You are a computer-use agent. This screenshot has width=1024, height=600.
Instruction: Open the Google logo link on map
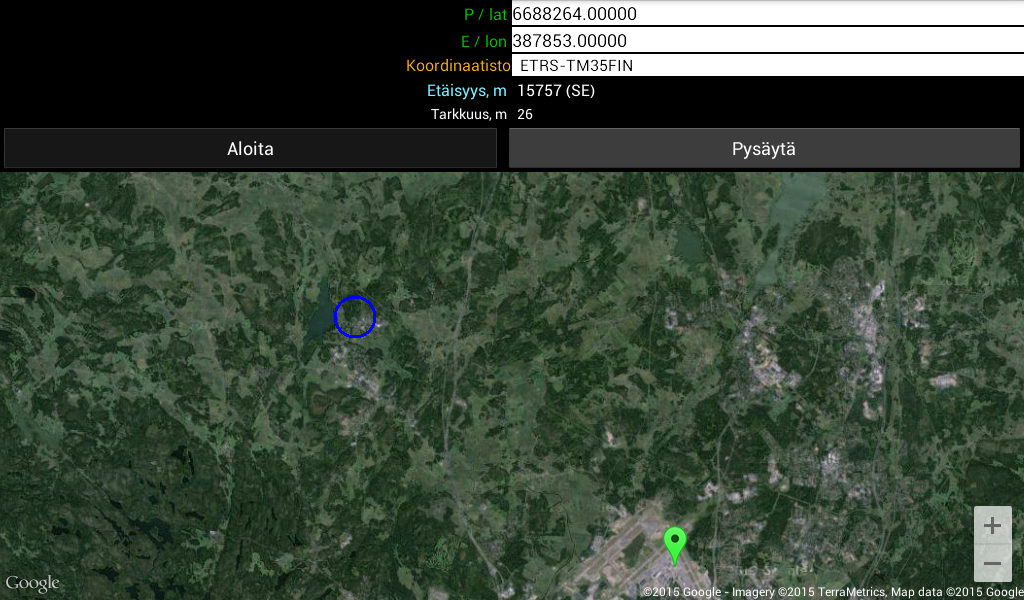[x=33, y=583]
